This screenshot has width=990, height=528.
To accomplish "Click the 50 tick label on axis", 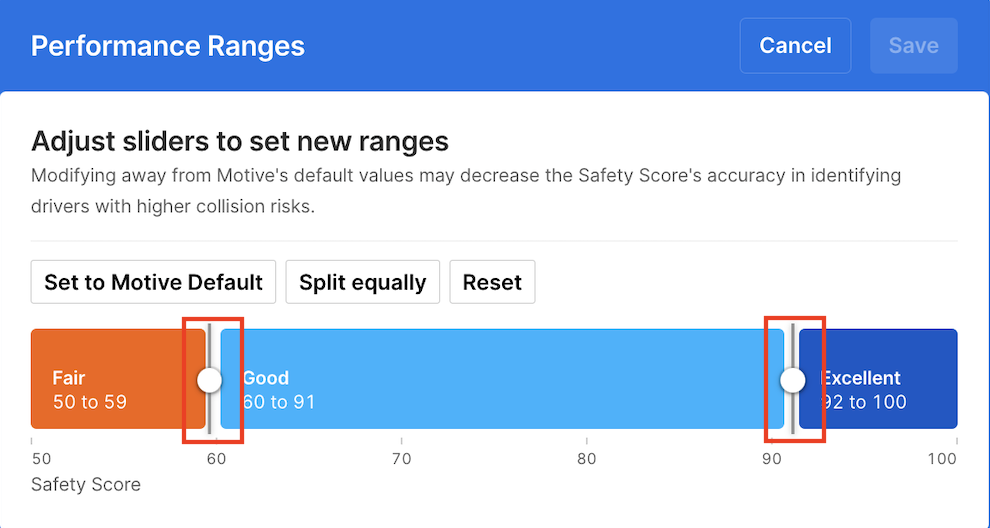I will pyautogui.click(x=41, y=459).
